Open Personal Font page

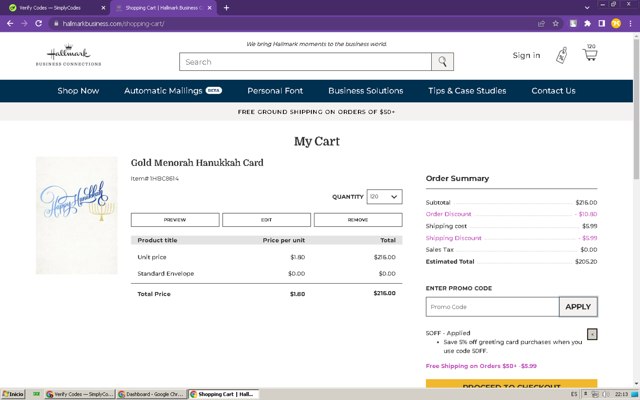coord(275,91)
